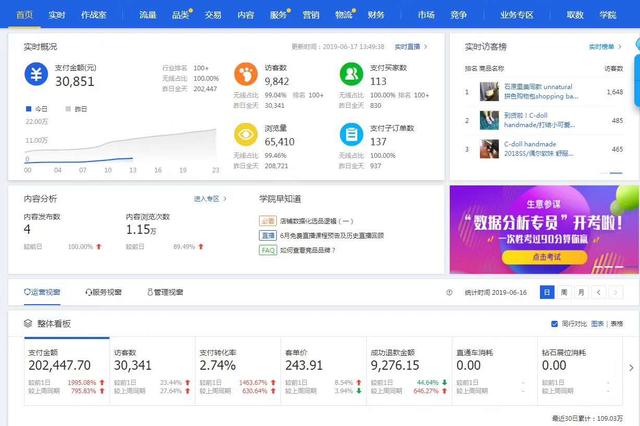
Task: Select the 周 period button
Action: [564, 292]
